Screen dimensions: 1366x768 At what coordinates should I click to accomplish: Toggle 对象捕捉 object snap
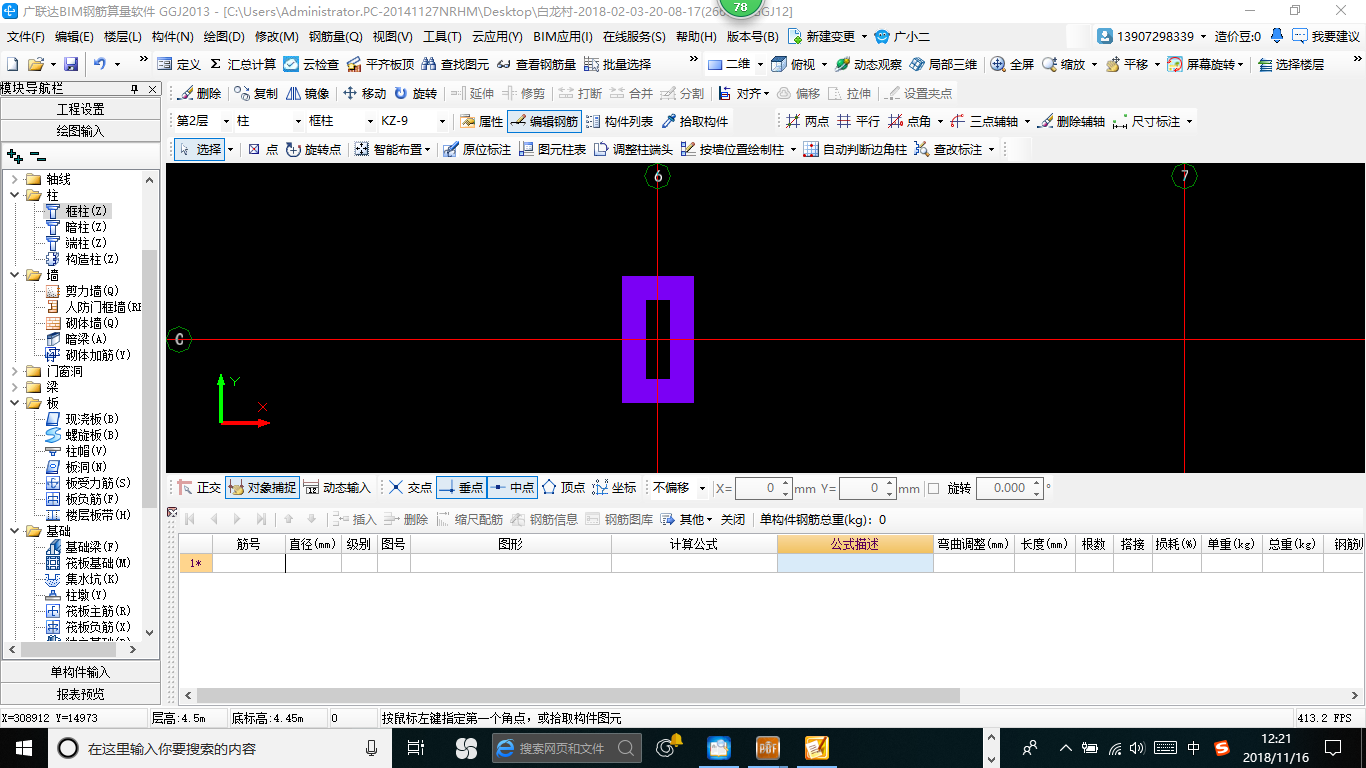tap(262, 488)
